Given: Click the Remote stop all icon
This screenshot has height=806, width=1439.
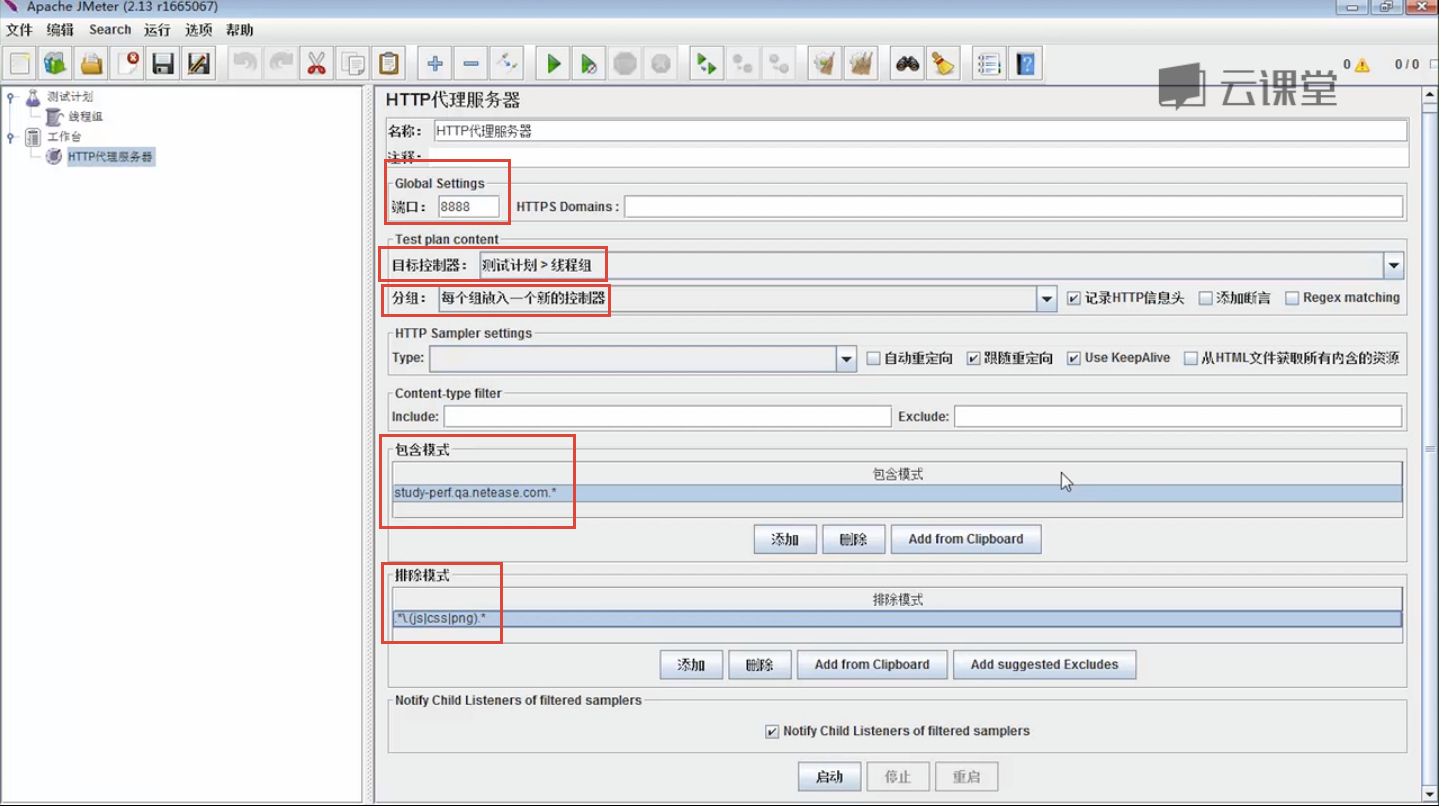Looking at the screenshot, I should click(x=743, y=64).
